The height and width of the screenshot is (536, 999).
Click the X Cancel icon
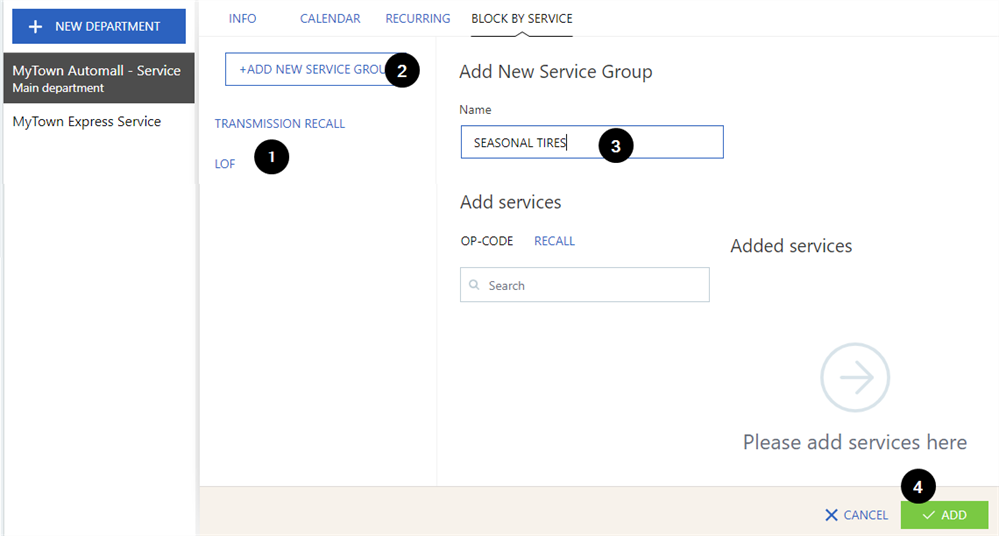point(831,515)
